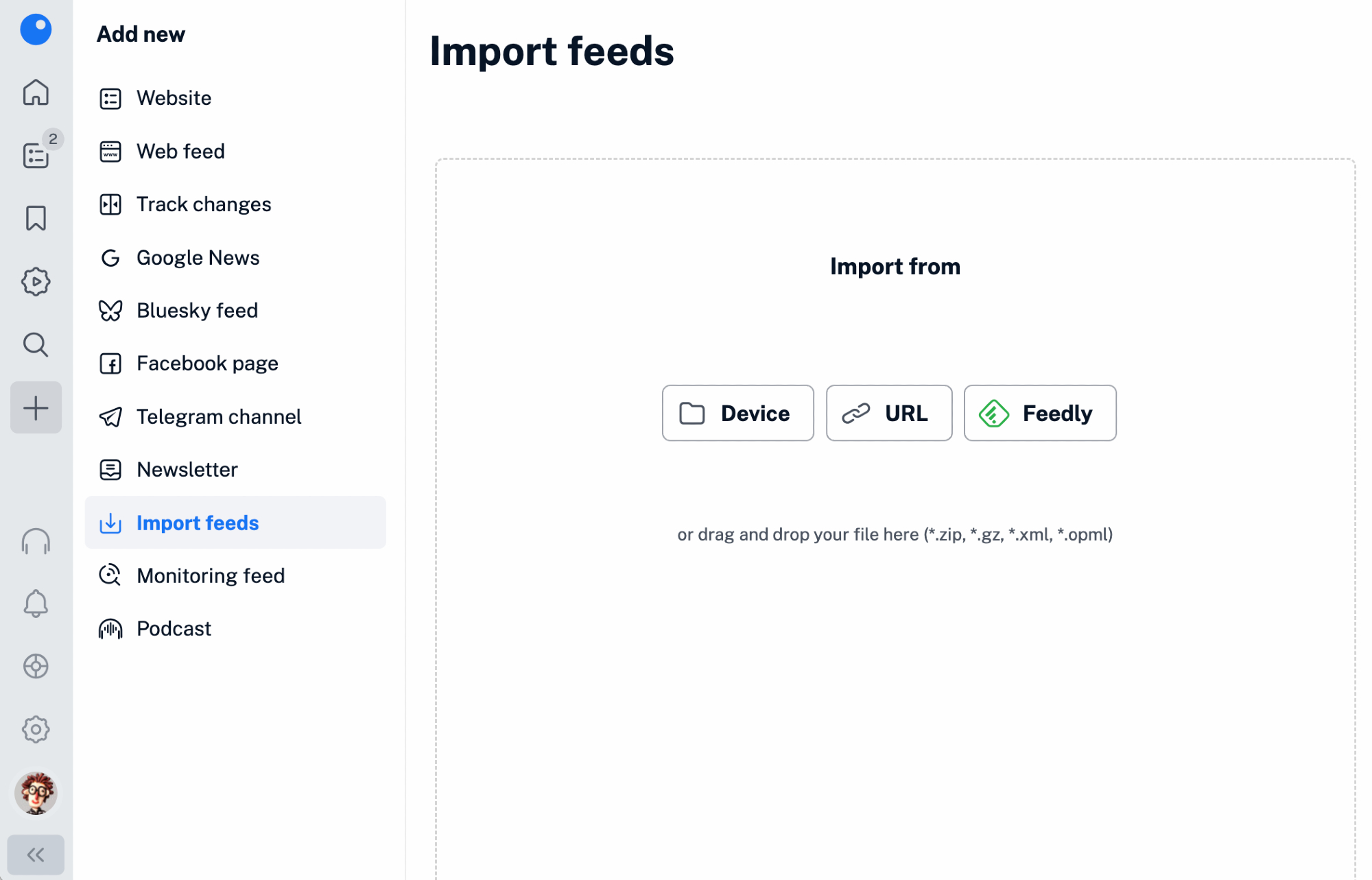Import from Device button
1372x880 pixels.
pos(737,413)
